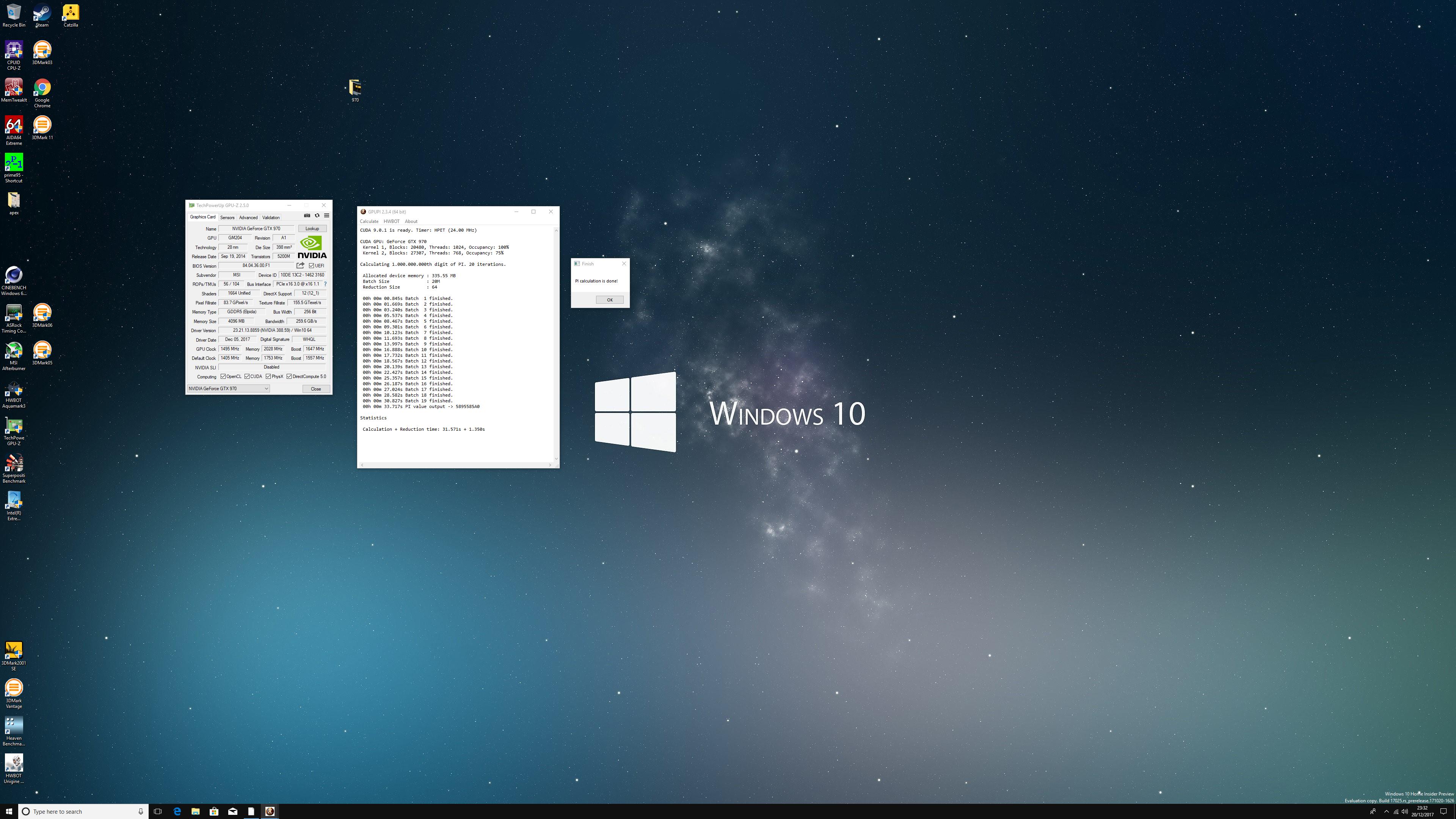The image size is (1456, 819).
Task: Select the 3DMark06 desktop icon
Action: pos(42,315)
